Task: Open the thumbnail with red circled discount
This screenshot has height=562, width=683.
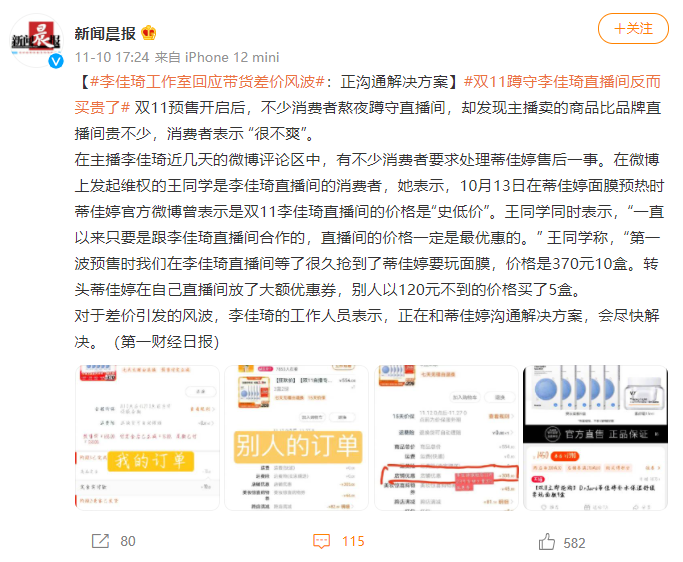Action: click(446, 437)
